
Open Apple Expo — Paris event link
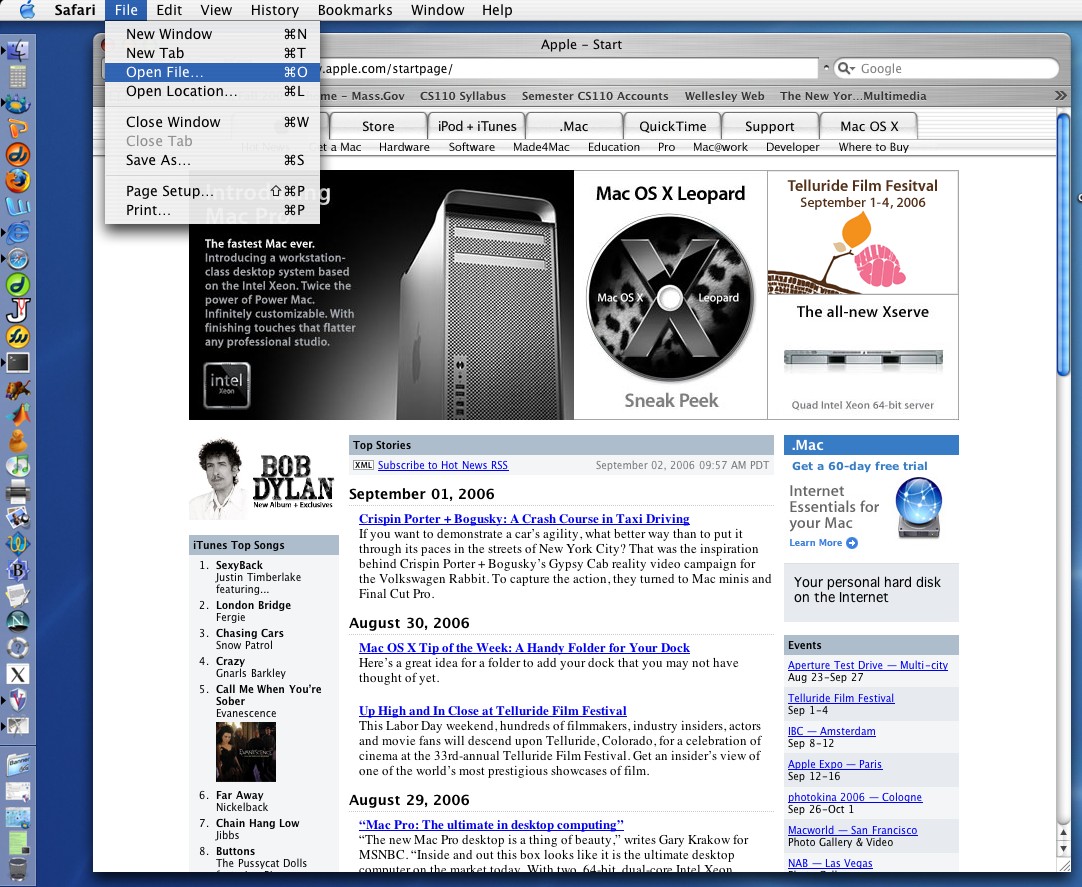tap(835, 764)
